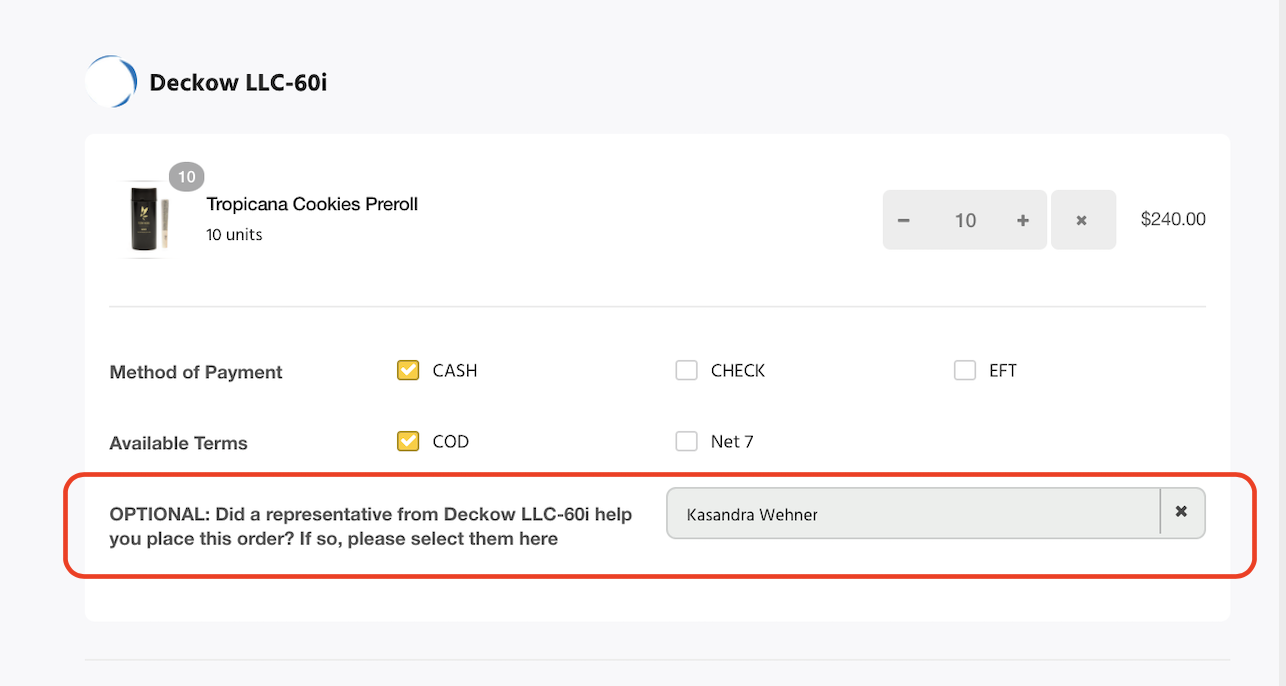
Task: Click the quantity field showing 10
Action: tap(964, 220)
